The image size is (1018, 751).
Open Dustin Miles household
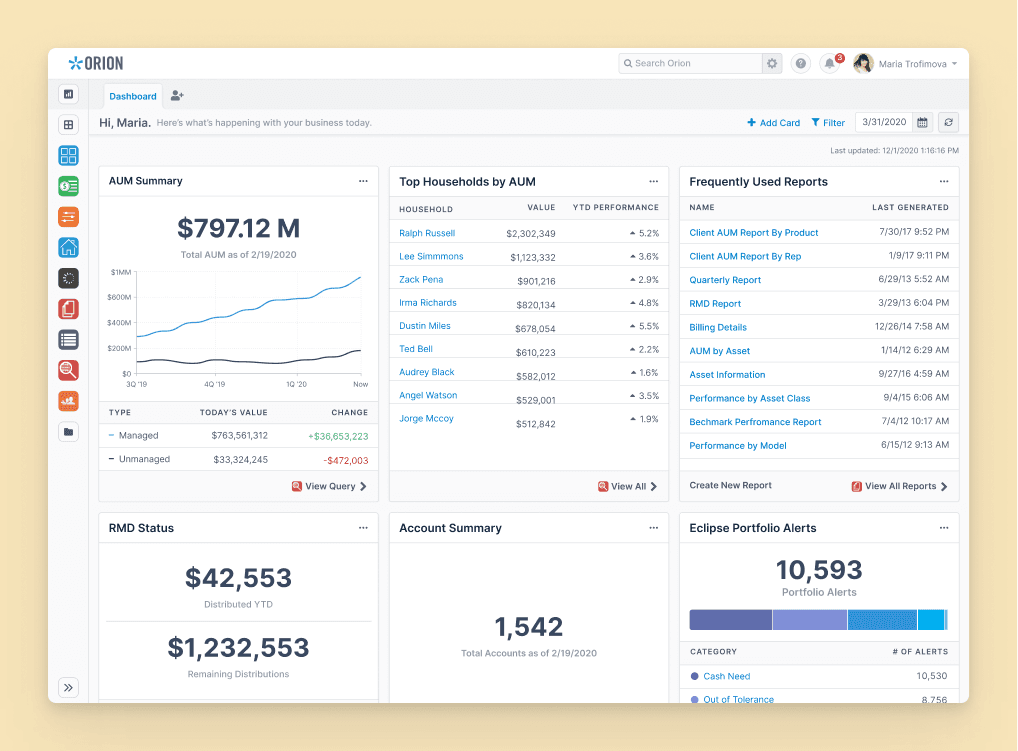point(425,326)
